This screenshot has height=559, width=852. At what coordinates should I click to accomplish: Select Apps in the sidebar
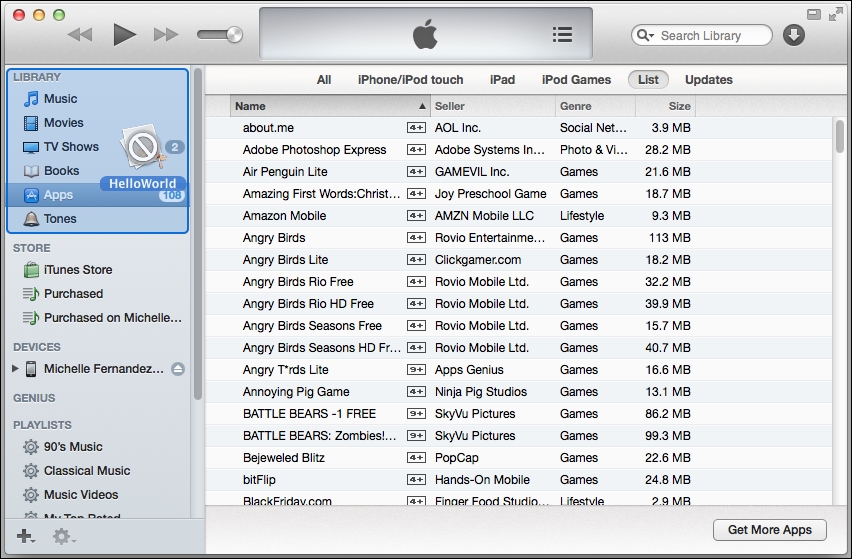98,194
